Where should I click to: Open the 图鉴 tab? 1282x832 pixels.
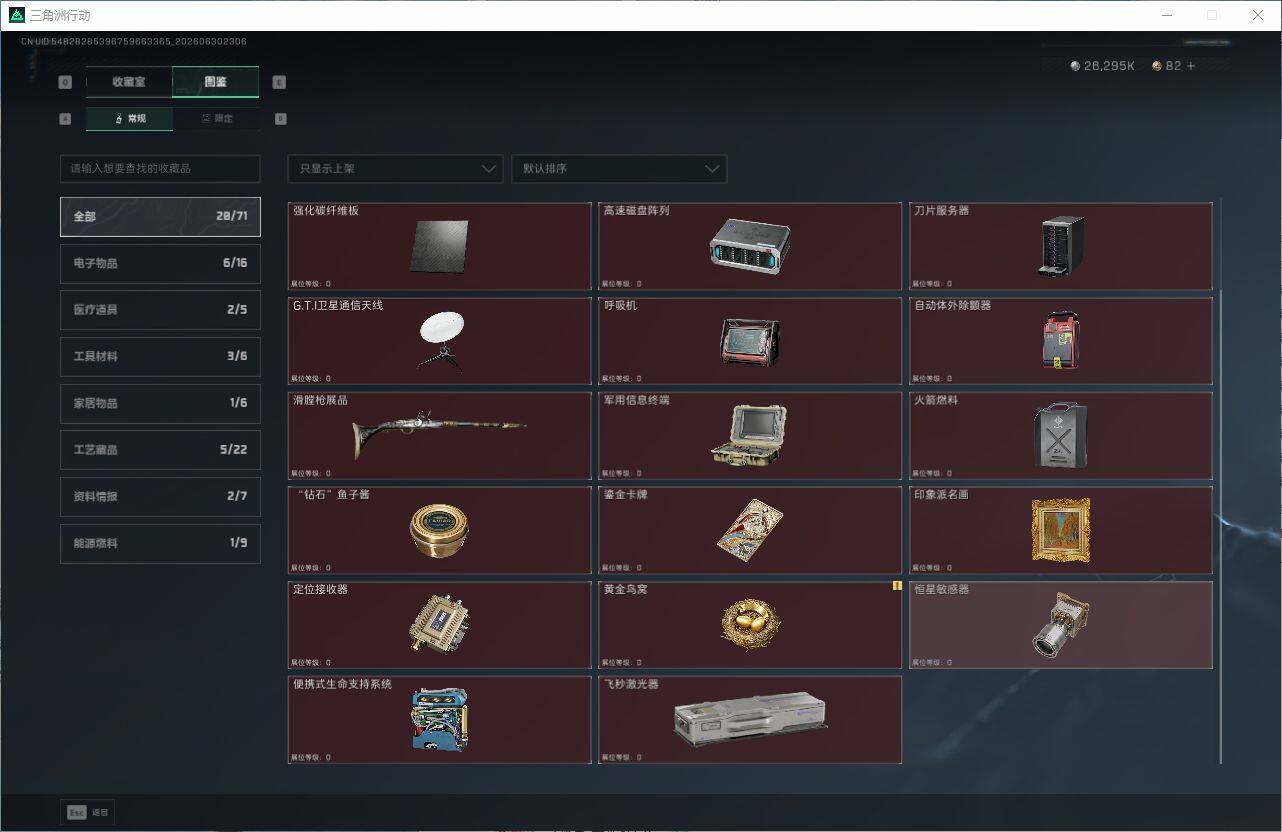coord(216,82)
